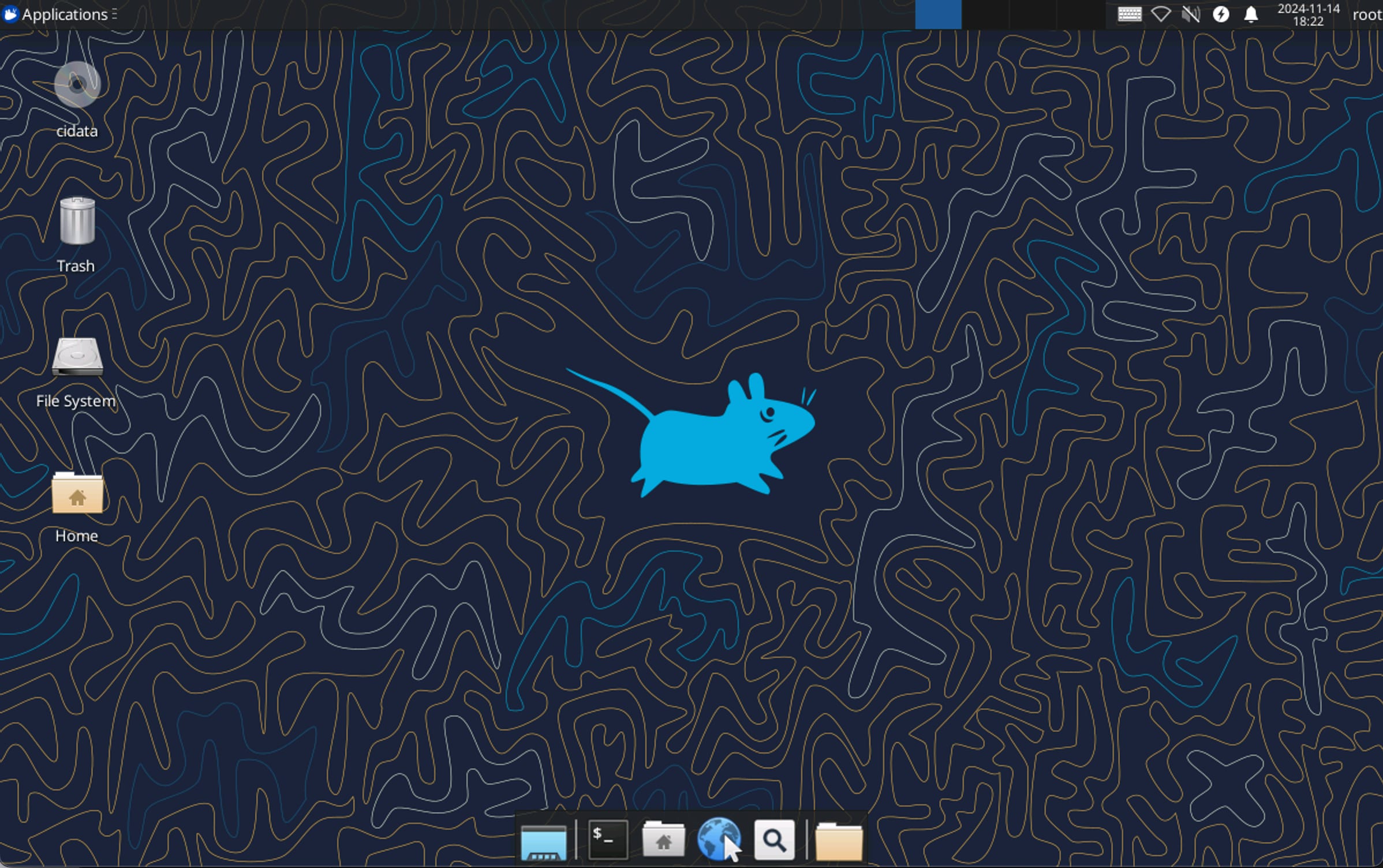The height and width of the screenshot is (868, 1383).
Task: Open the power manager icon in tray
Action: 1221,14
